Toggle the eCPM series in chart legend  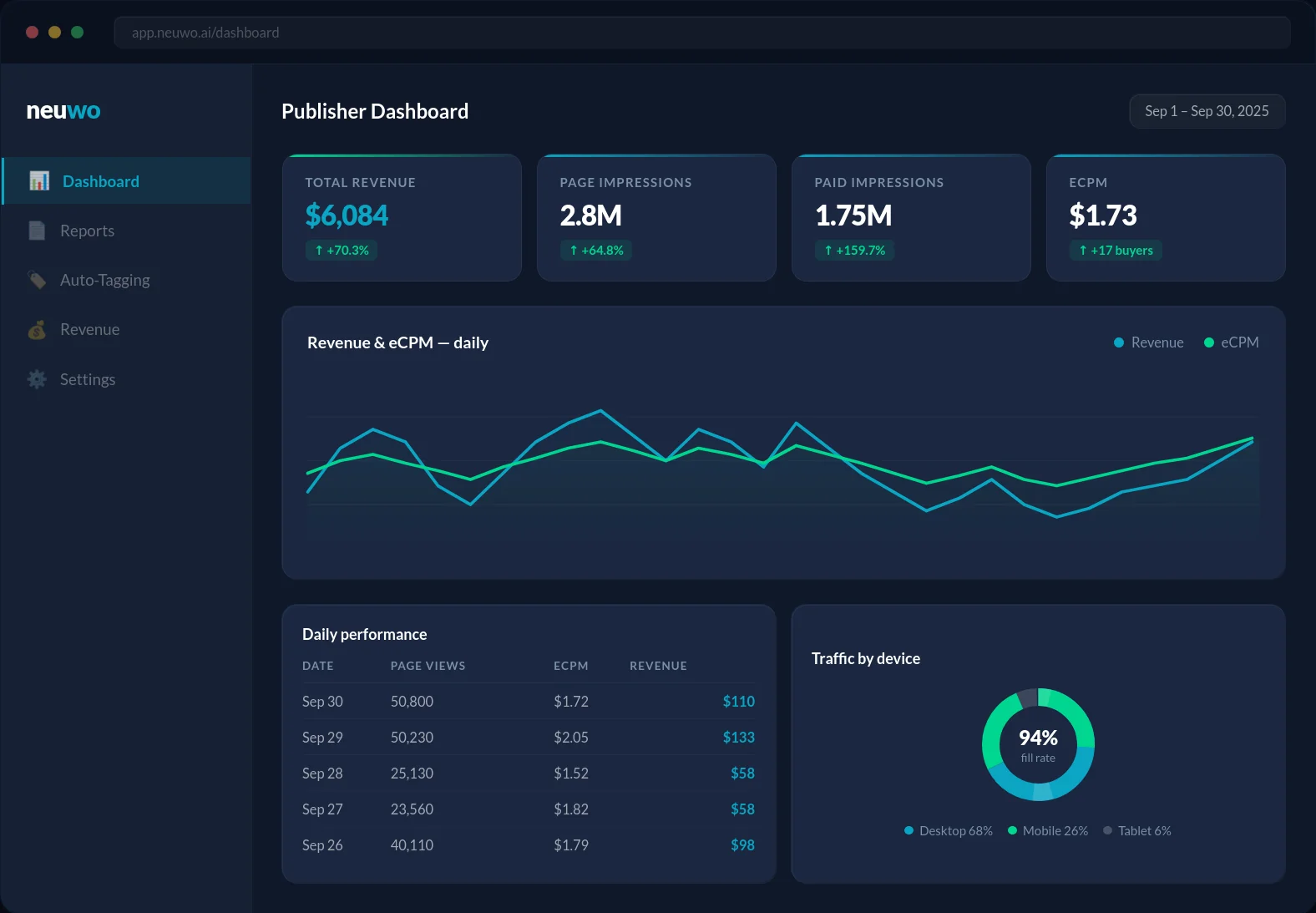(x=1231, y=342)
